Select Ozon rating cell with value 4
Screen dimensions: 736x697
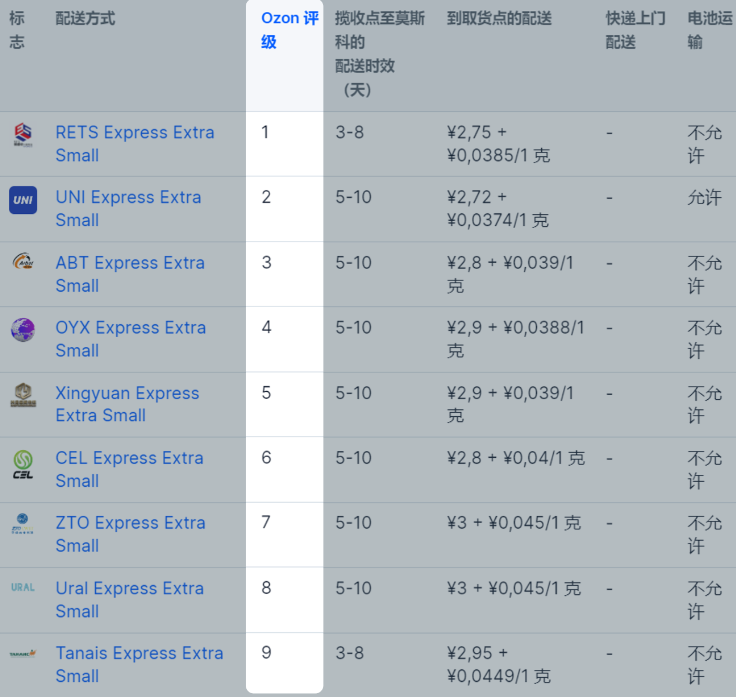[x=284, y=340]
